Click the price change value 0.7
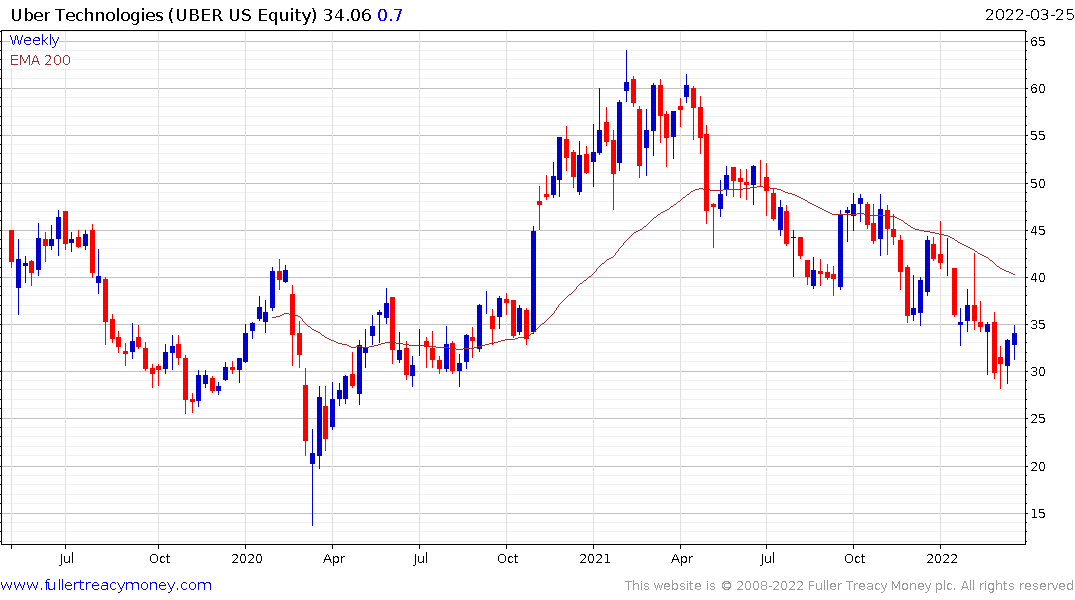The image size is (1075, 600). [390, 14]
